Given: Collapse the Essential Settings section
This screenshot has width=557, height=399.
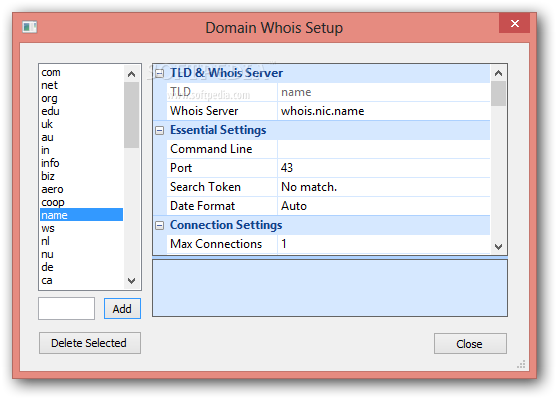Looking at the screenshot, I should (x=159, y=130).
